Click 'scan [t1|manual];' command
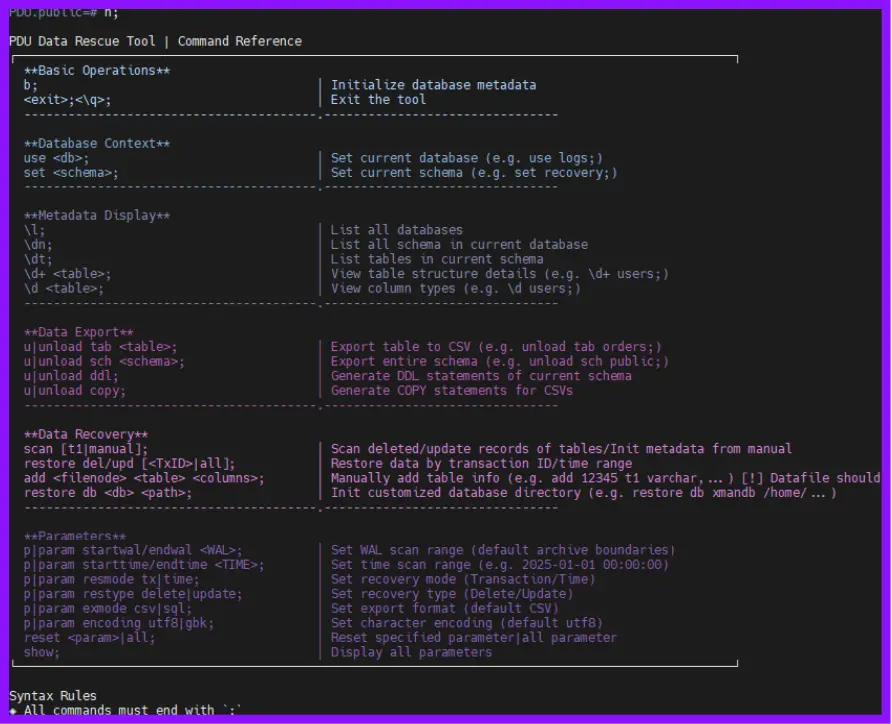892x724 pixels. [x=86, y=449]
